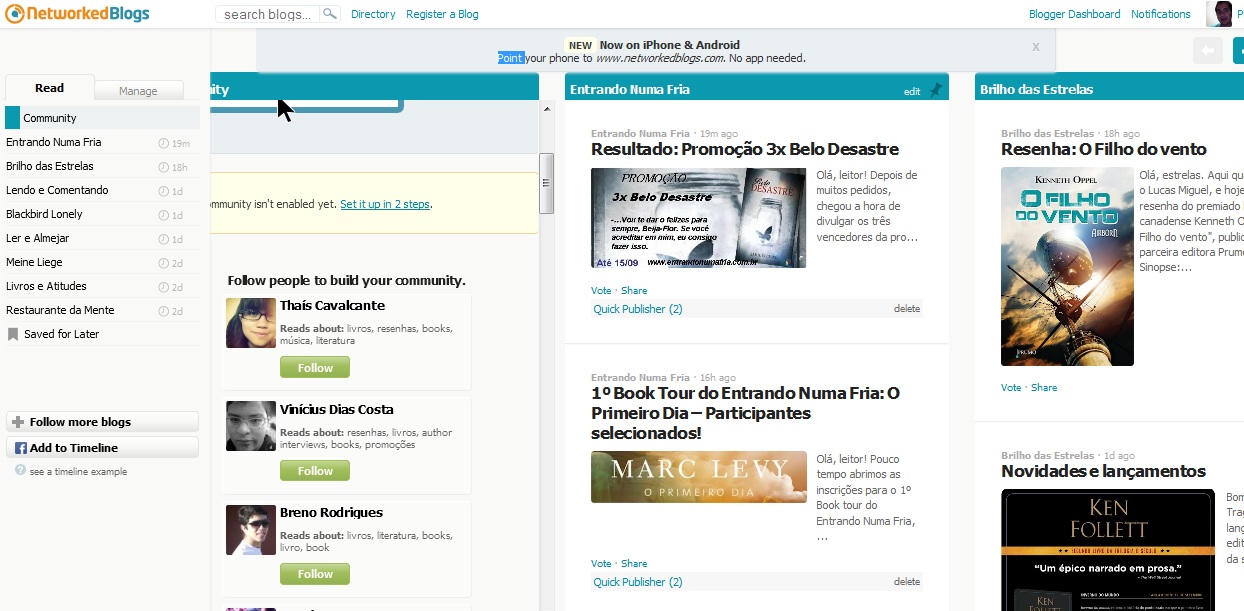Select Entrando Numa Fria in the sidebar
The height and width of the screenshot is (611, 1244).
pyautogui.click(x=102, y=142)
